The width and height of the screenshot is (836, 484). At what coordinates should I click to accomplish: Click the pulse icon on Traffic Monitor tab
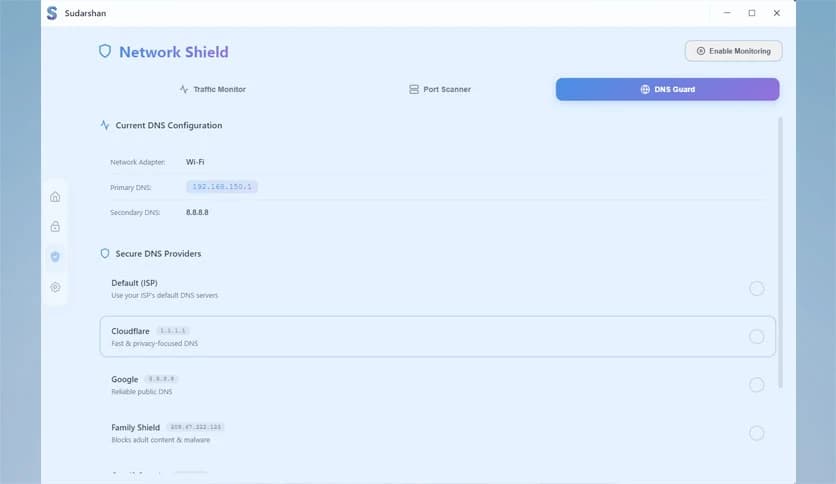click(x=184, y=89)
